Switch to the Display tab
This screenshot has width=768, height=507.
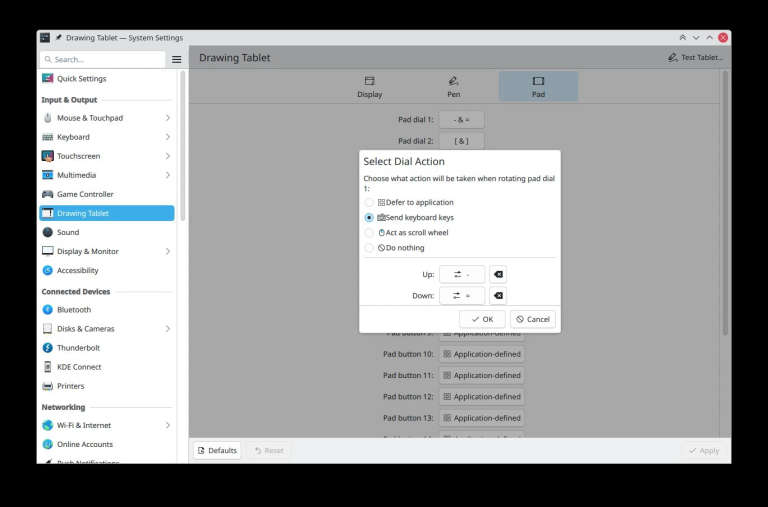tap(369, 86)
